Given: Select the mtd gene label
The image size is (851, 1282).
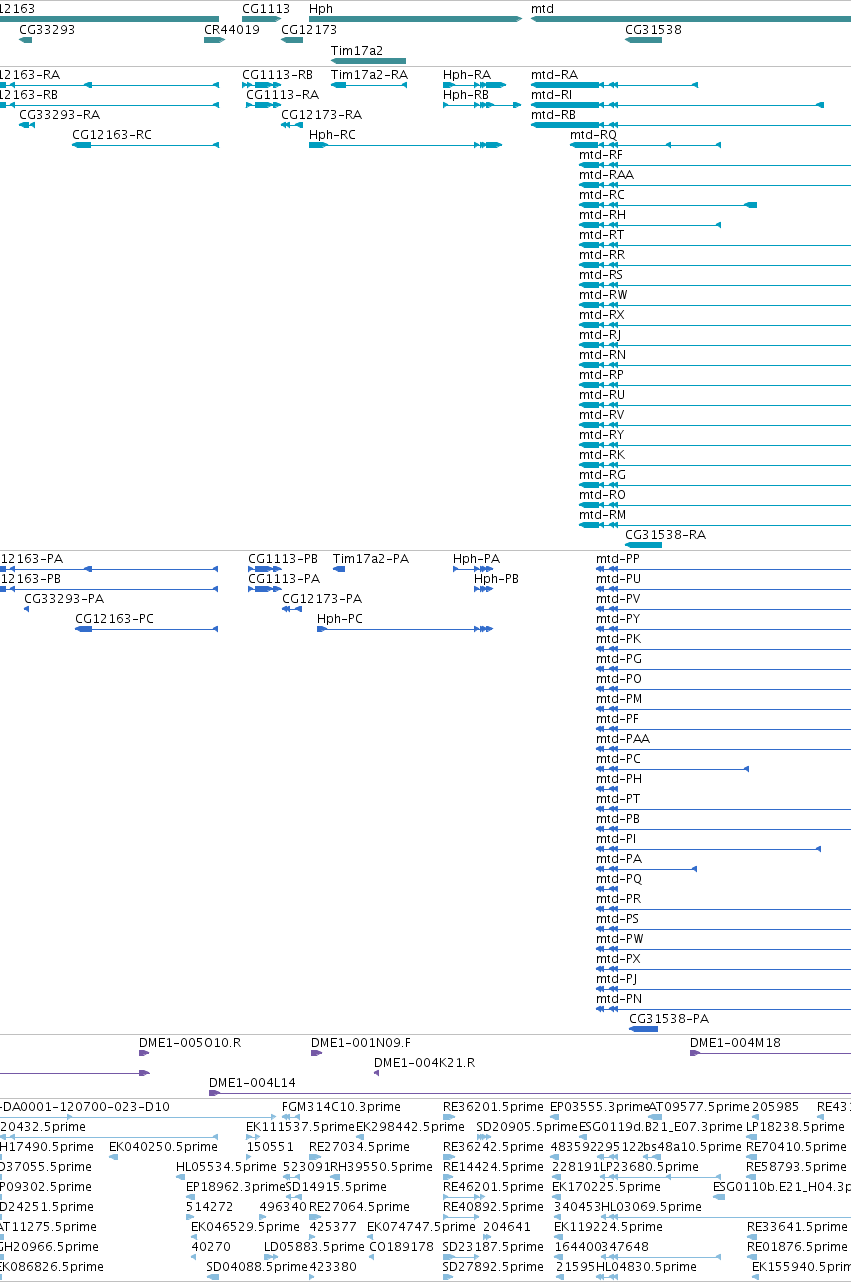Looking at the screenshot, I should click(x=542, y=8).
